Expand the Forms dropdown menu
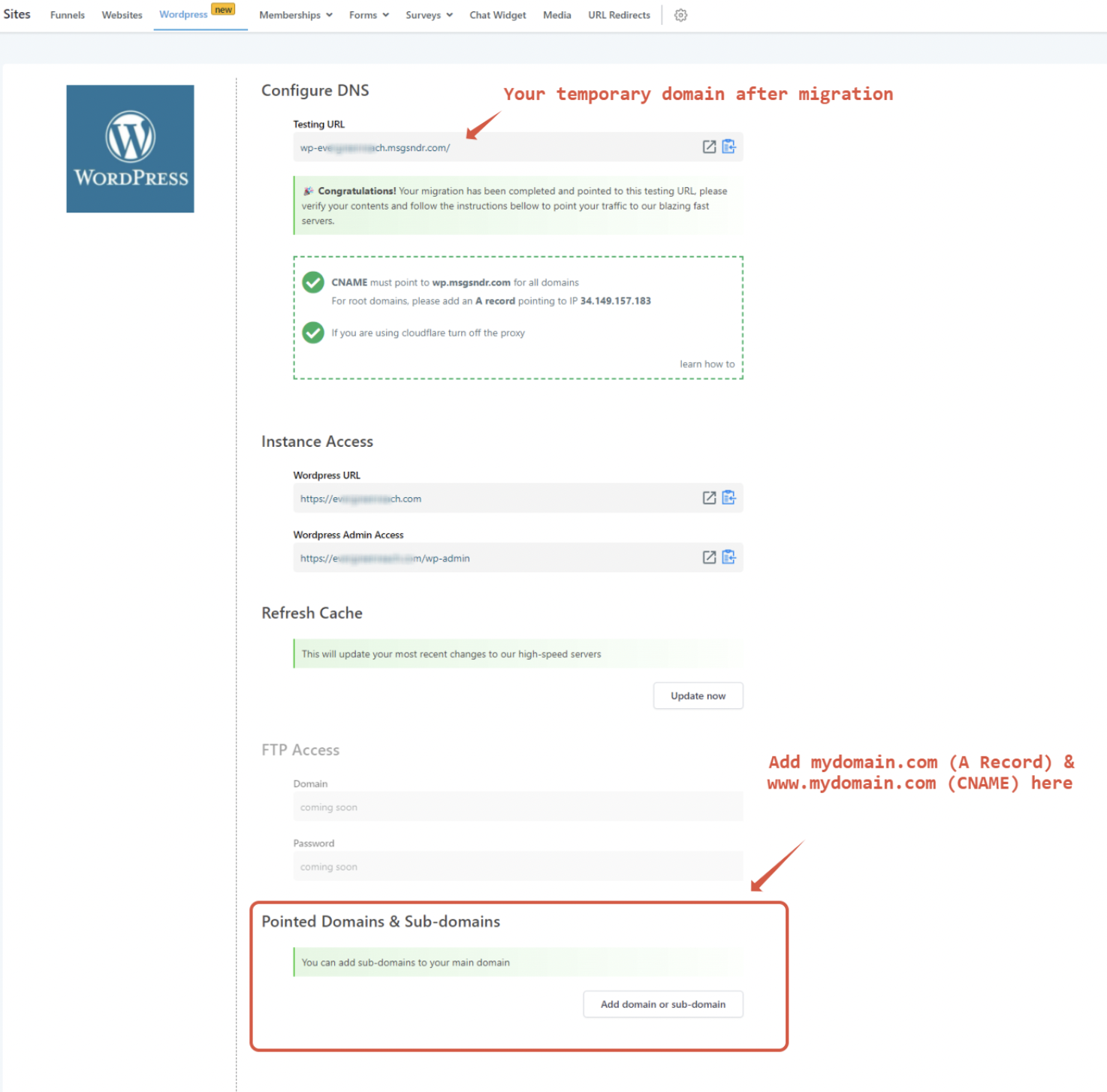This screenshot has width=1107, height=1092. tap(369, 15)
